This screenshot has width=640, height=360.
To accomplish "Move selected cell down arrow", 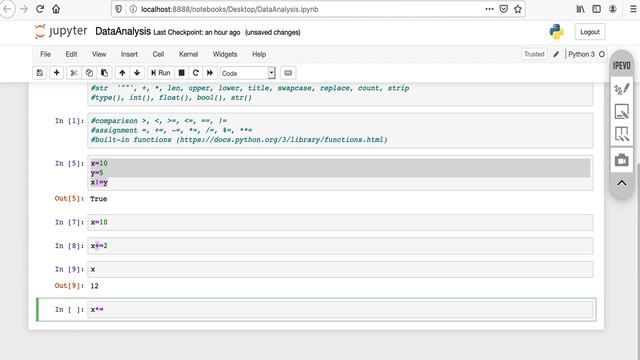I will click(x=137, y=73).
